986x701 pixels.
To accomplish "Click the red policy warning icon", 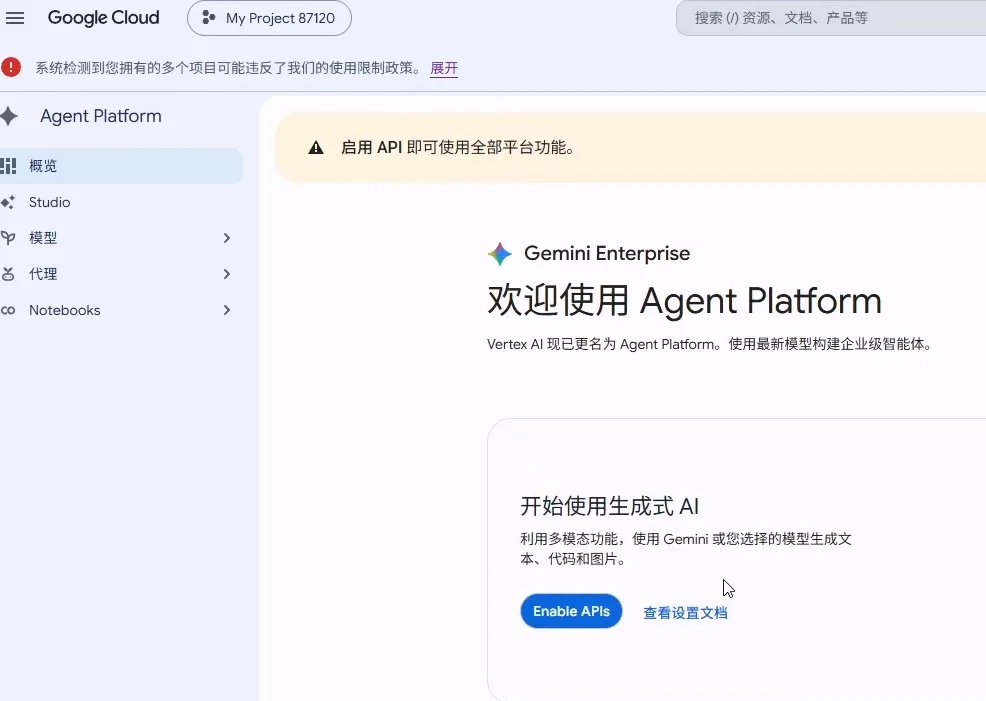I will pyautogui.click(x=11, y=67).
